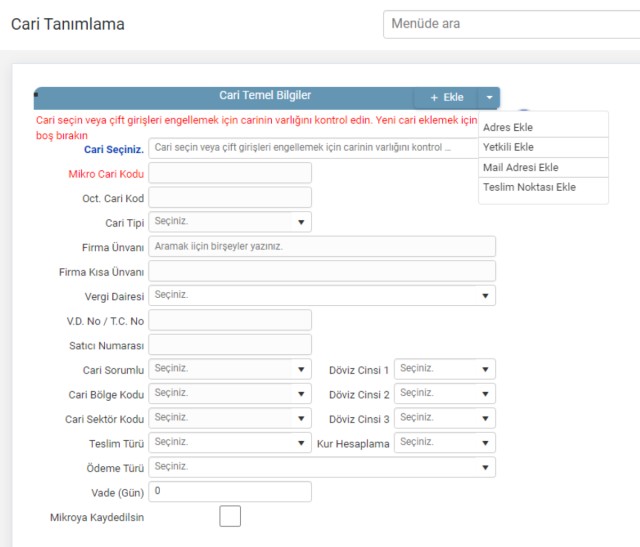Screen dimensions: 640x547
Task: Expand the Cari Sektör Kodu dropdown
Action: 230,418
